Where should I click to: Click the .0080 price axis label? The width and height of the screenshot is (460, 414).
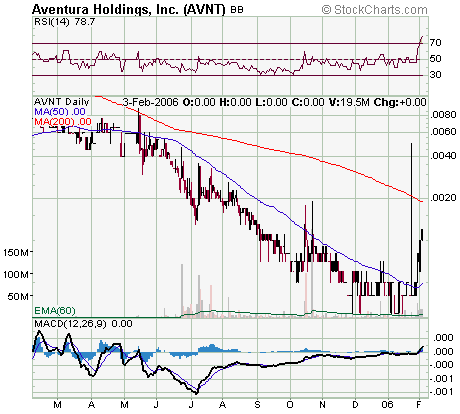click(x=443, y=115)
